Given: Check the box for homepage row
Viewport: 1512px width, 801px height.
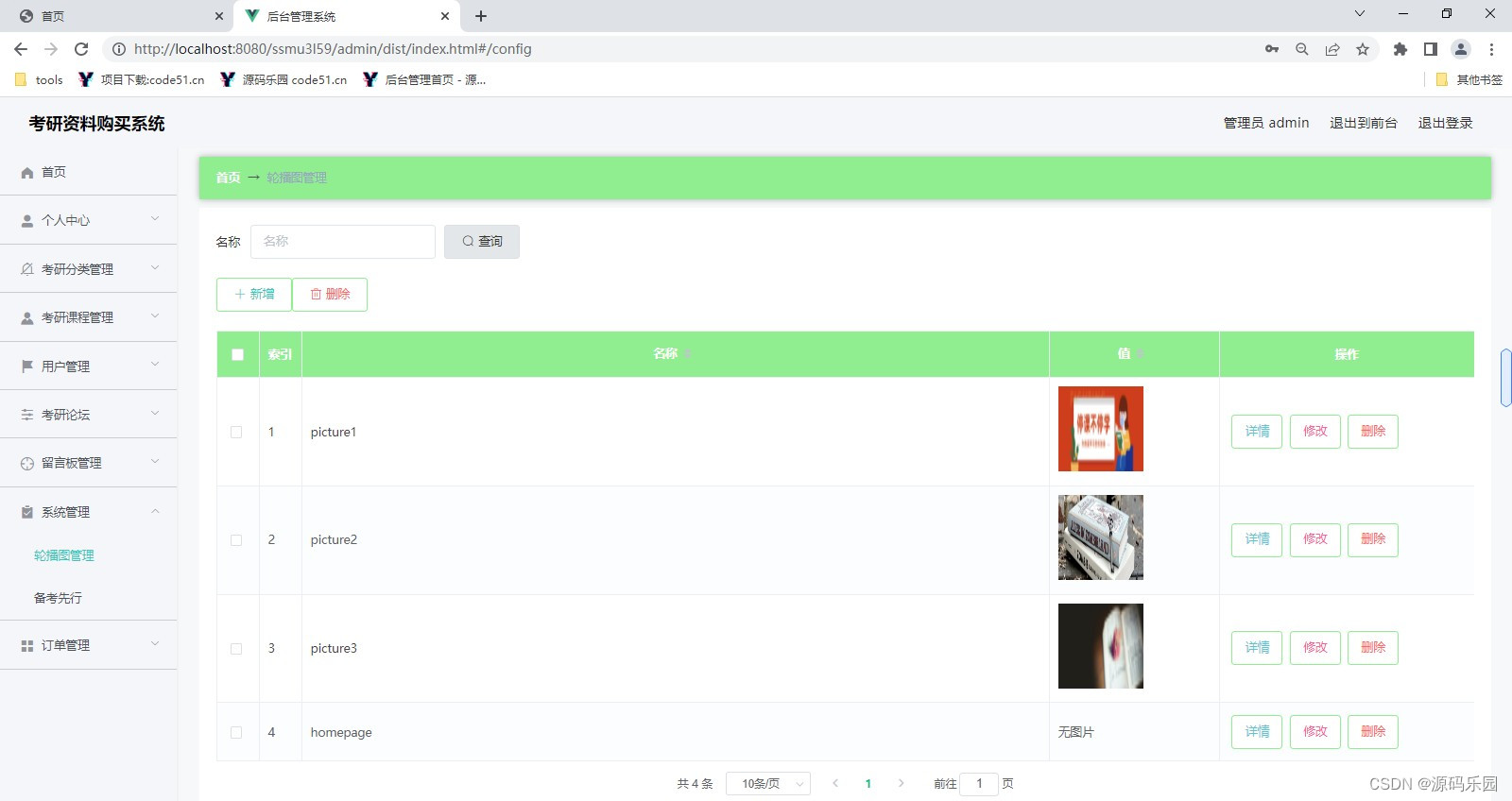Looking at the screenshot, I should 236,732.
